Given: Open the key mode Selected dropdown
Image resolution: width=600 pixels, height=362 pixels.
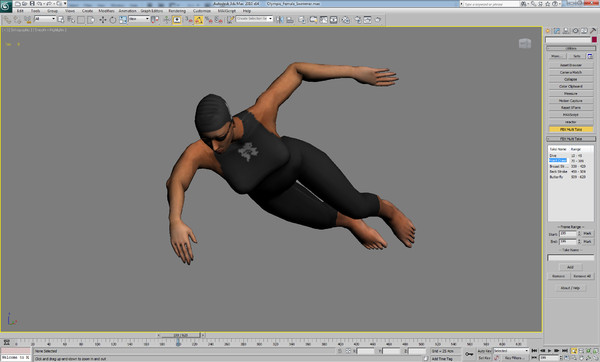Looking at the screenshot, I should point(511,351).
